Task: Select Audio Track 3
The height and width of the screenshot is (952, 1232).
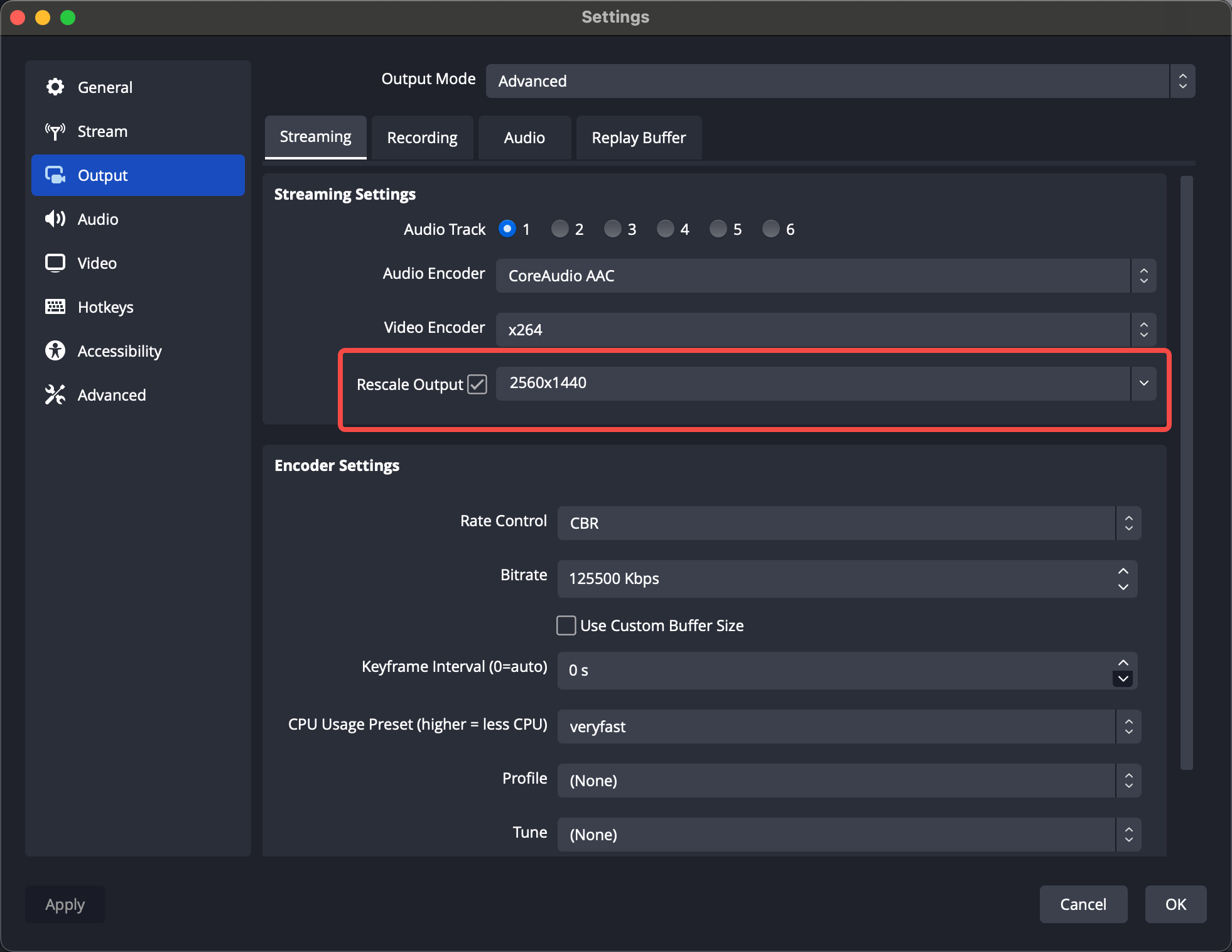Action: click(612, 229)
